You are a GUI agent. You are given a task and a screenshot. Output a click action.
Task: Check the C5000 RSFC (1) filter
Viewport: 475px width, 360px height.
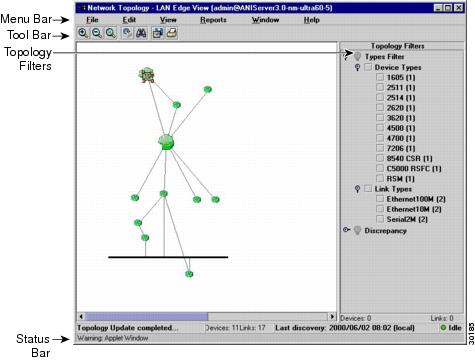click(380, 168)
